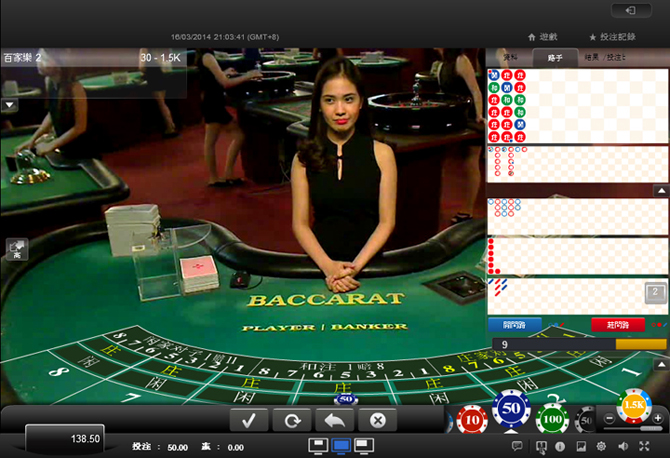
Task: Click the big road pattern grid
Action: [577, 164]
